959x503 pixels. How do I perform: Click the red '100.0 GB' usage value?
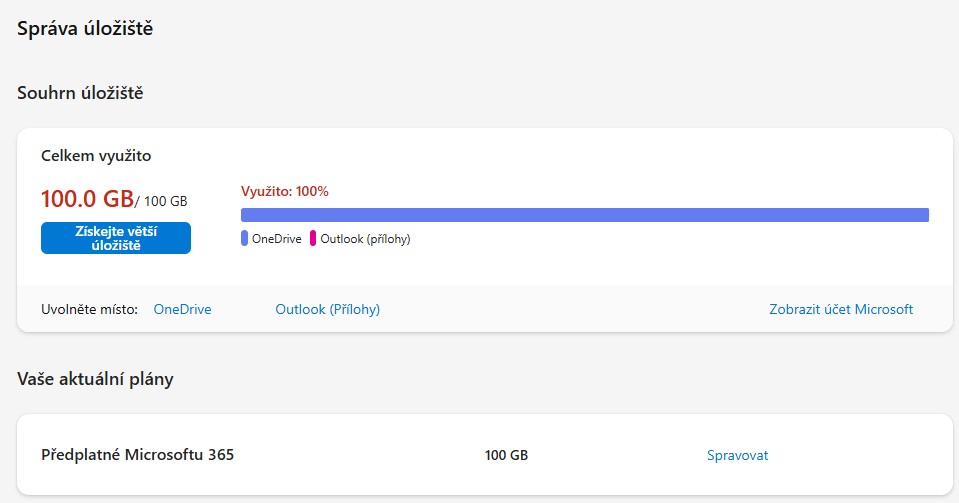pos(87,197)
